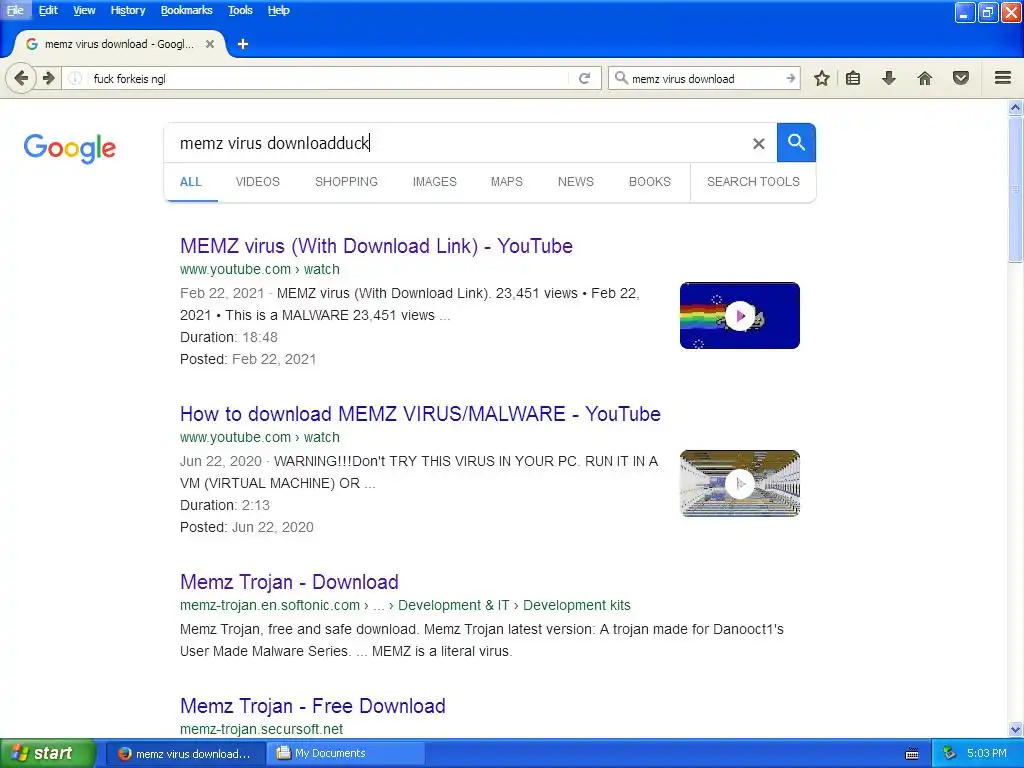This screenshot has height=768, width=1024.
Task: Open the File menu
Action: 15,10
